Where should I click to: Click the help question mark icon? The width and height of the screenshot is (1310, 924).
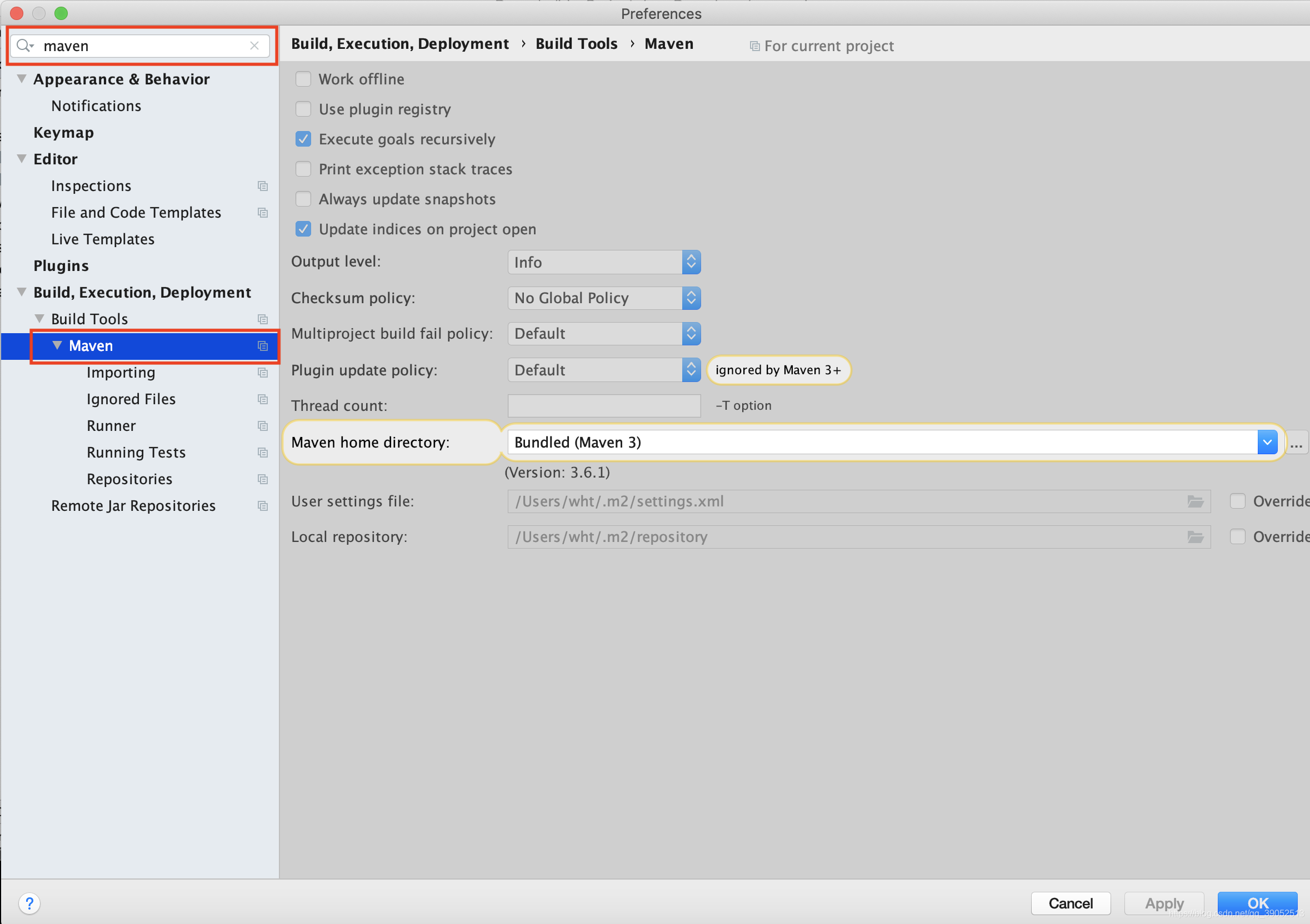(29, 903)
